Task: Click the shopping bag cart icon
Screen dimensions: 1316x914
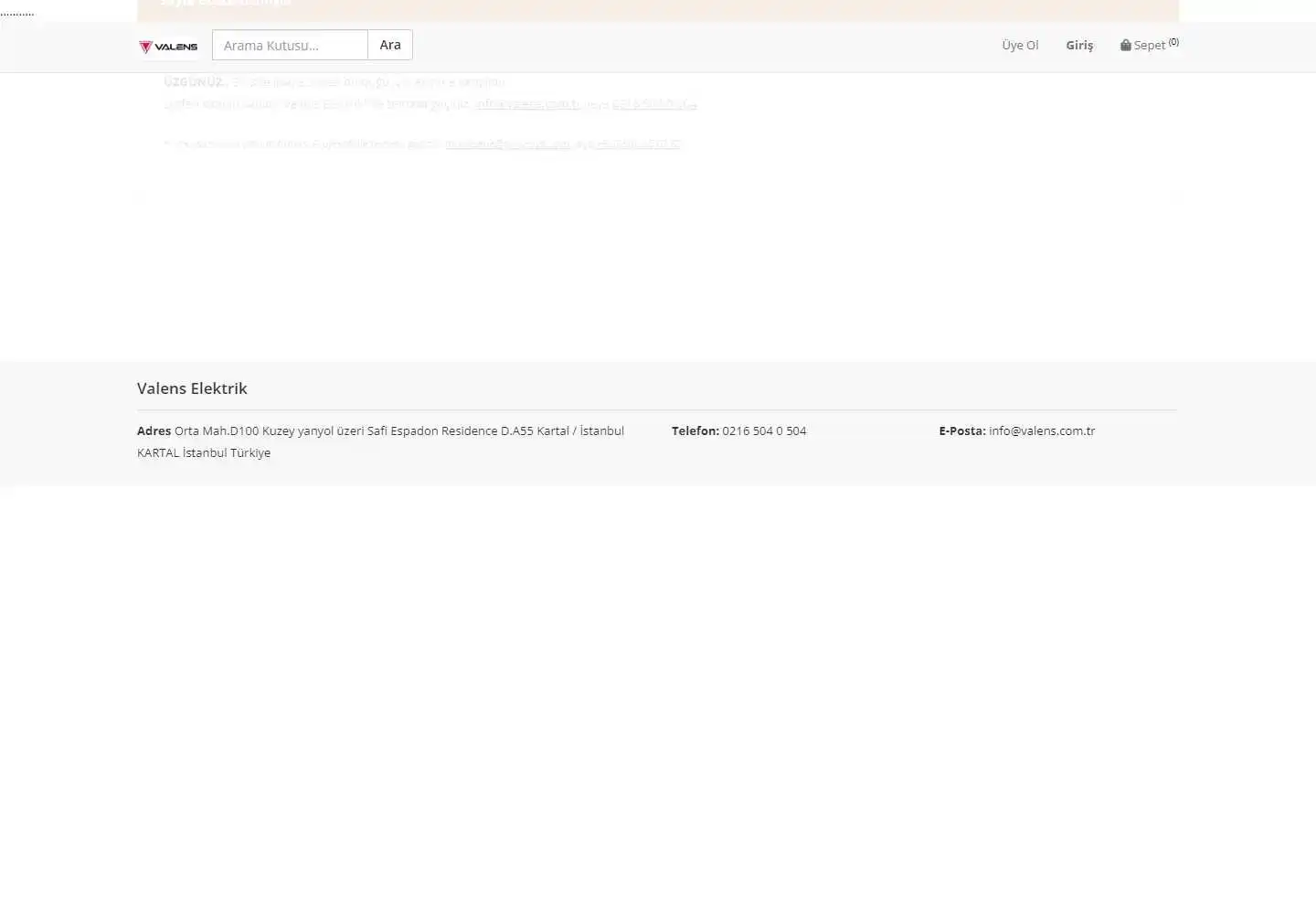Action: [1126, 45]
